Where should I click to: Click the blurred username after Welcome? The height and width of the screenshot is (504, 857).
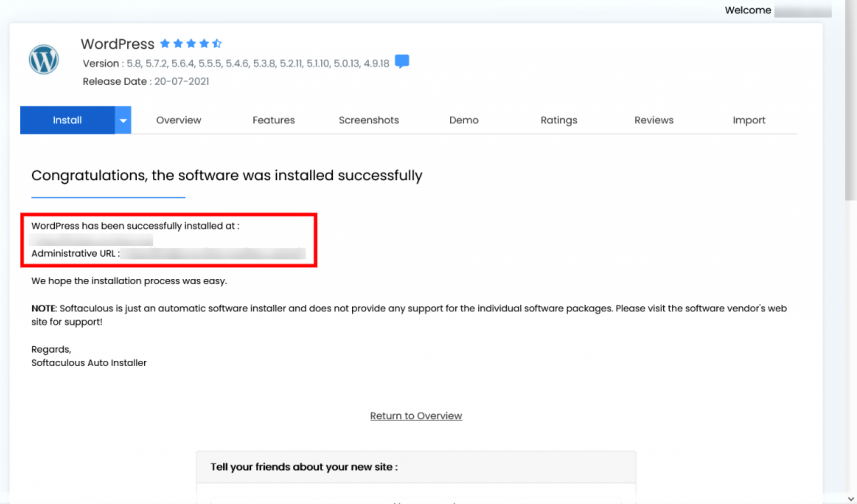click(803, 10)
